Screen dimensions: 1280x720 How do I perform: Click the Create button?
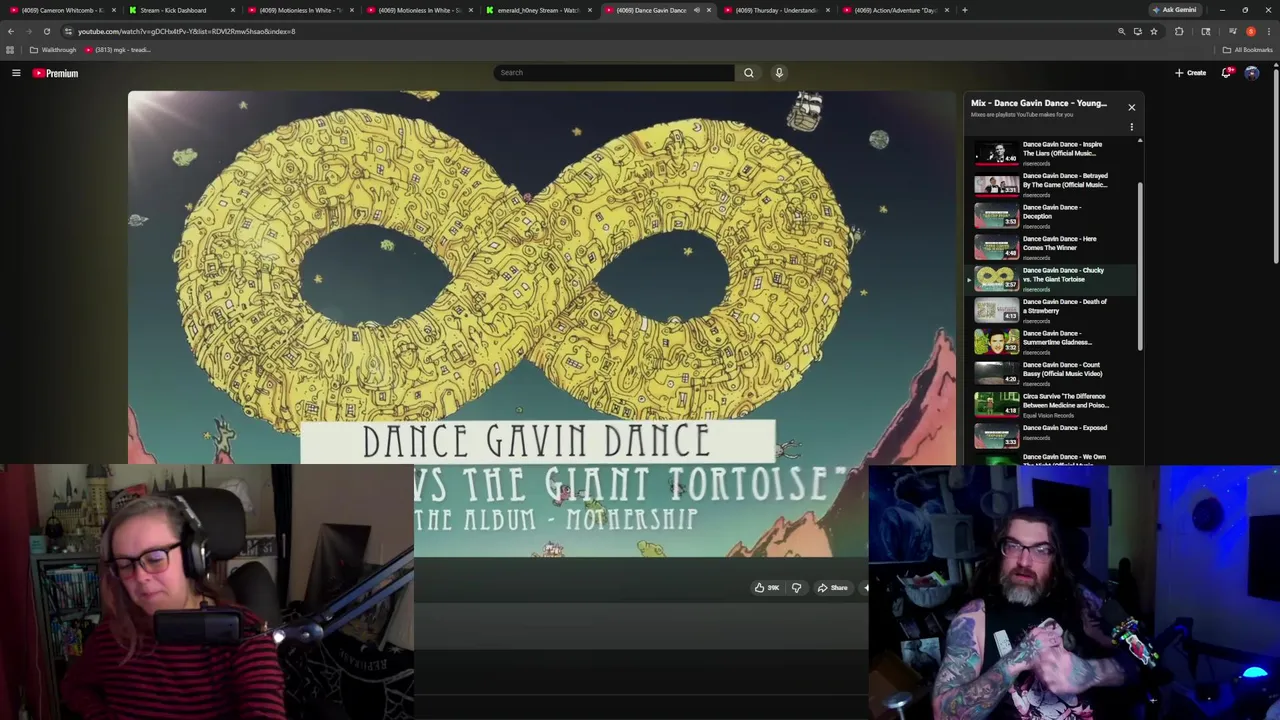coord(1190,72)
